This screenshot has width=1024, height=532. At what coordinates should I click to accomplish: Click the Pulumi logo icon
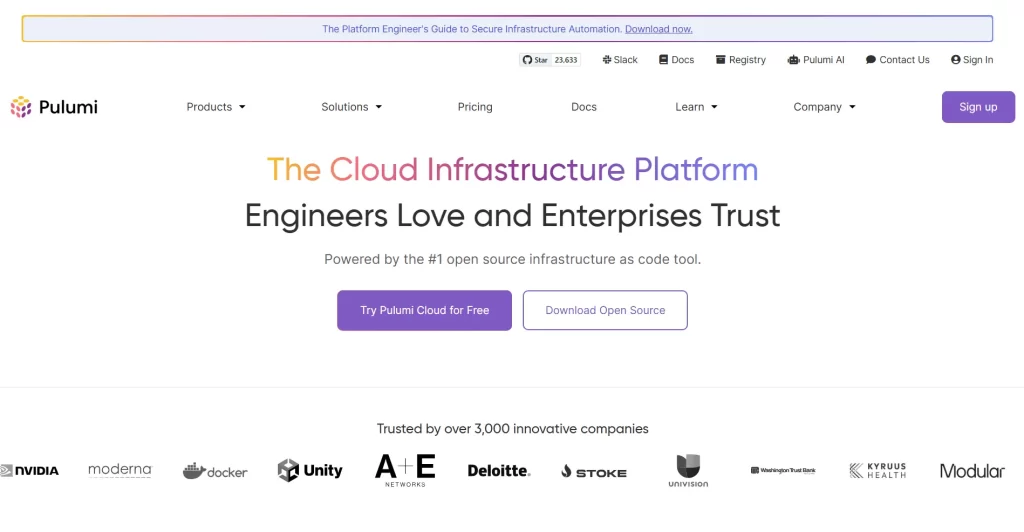click(x=21, y=106)
